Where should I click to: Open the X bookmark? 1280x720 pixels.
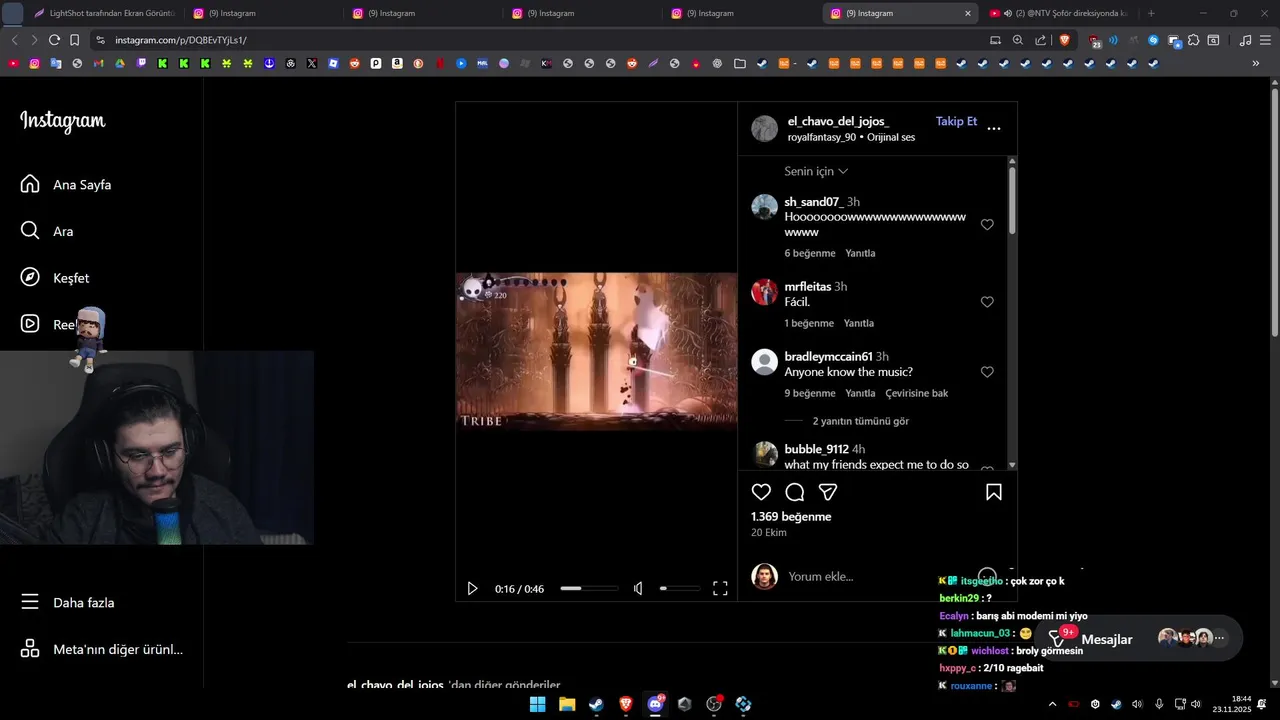312,63
